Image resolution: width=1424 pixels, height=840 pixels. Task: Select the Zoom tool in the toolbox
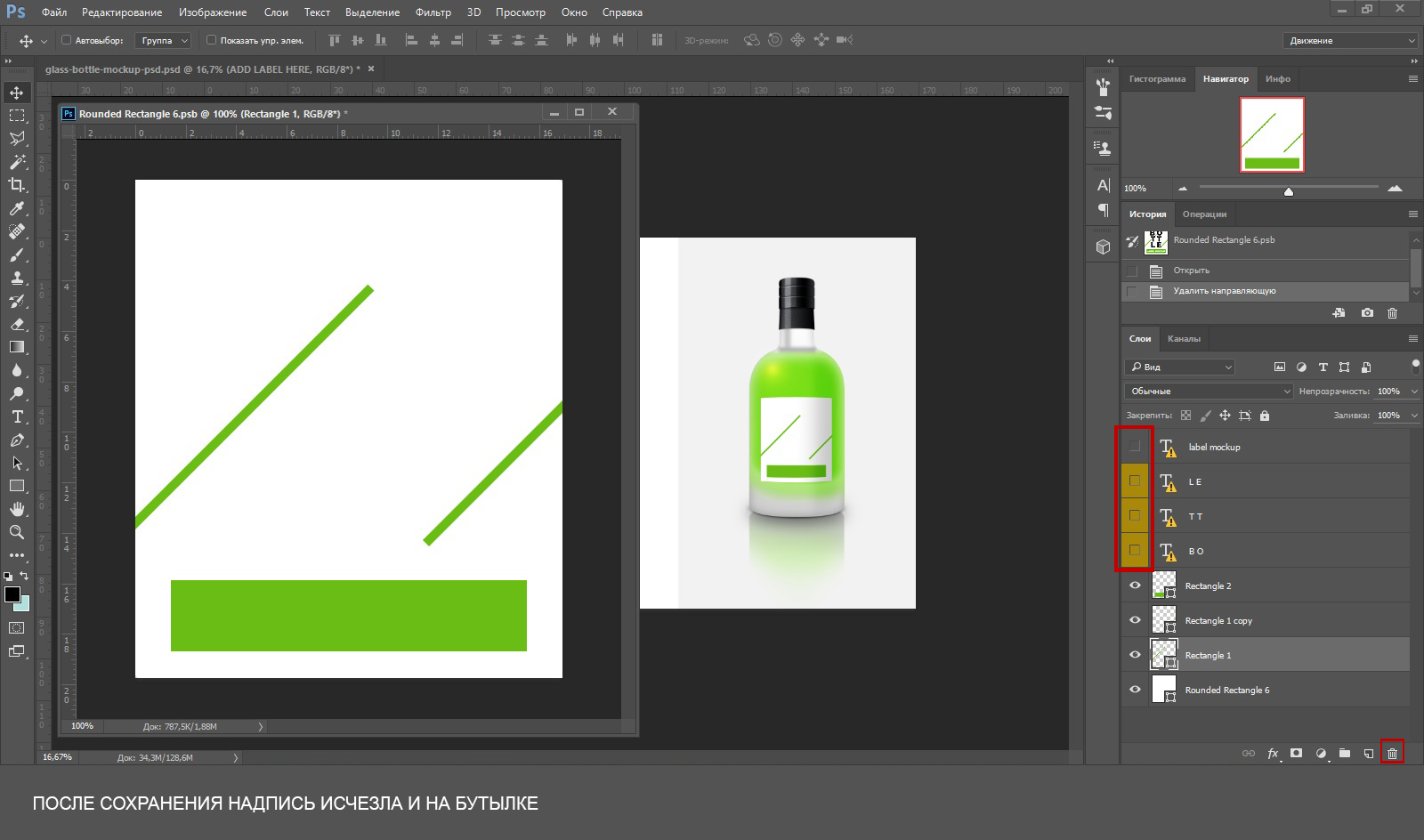click(17, 532)
